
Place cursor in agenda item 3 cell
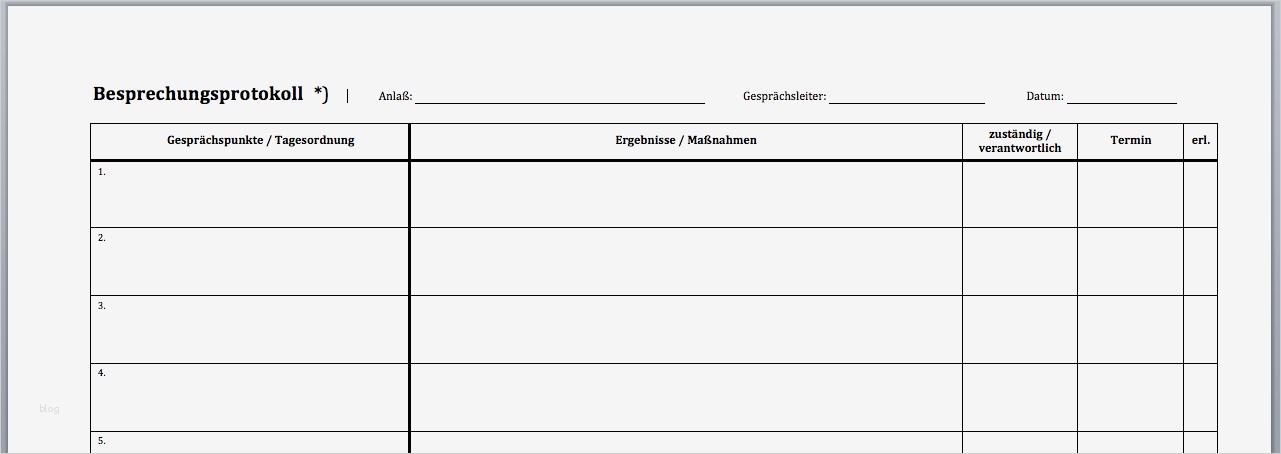pos(250,329)
